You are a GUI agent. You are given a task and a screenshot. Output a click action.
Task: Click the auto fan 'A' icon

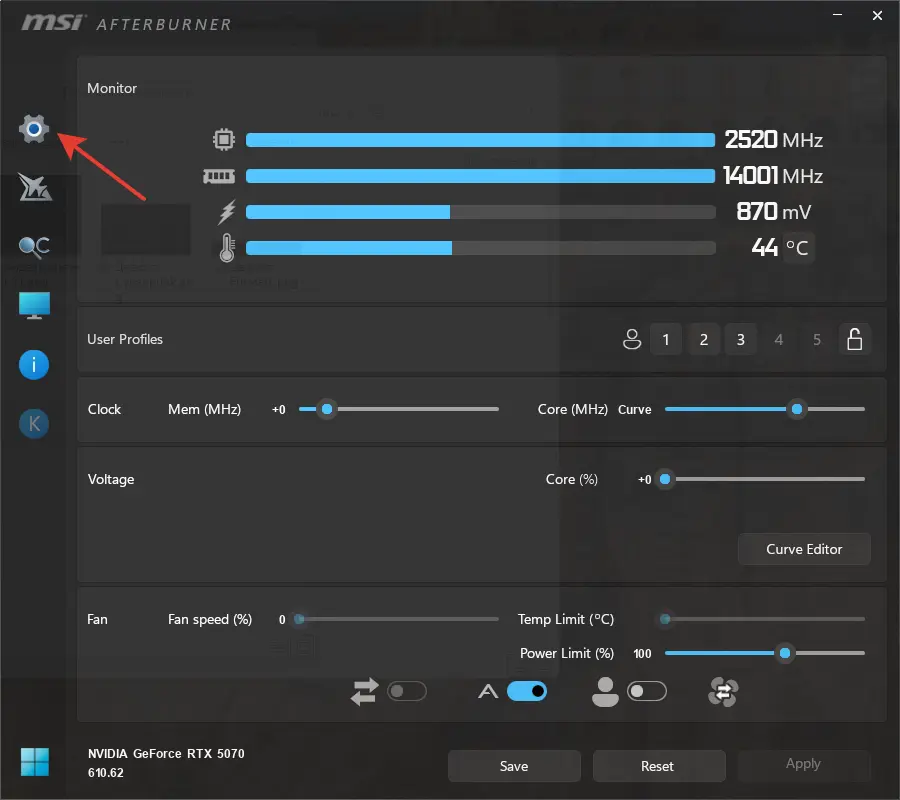click(488, 692)
